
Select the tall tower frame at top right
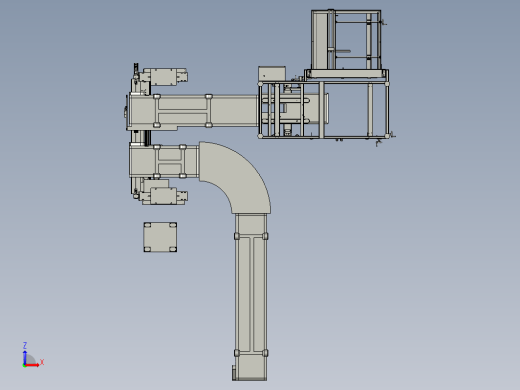coord(346,40)
